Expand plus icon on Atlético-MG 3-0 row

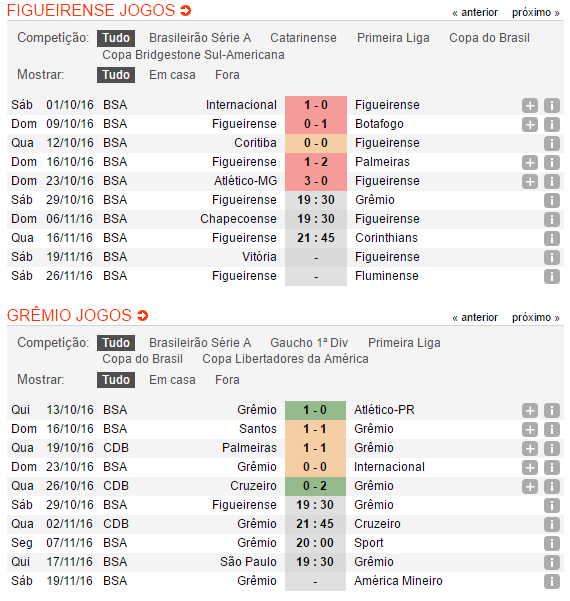(529, 181)
